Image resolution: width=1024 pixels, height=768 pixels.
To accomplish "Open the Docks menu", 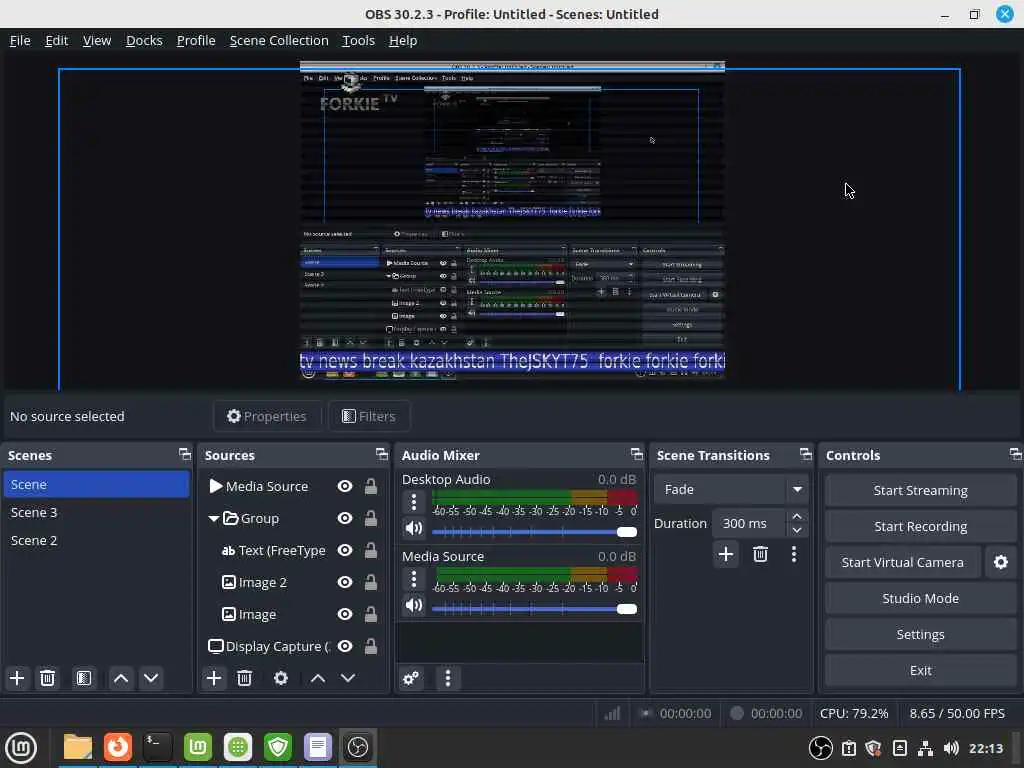I will pyautogui.click(x=144, y=40).
